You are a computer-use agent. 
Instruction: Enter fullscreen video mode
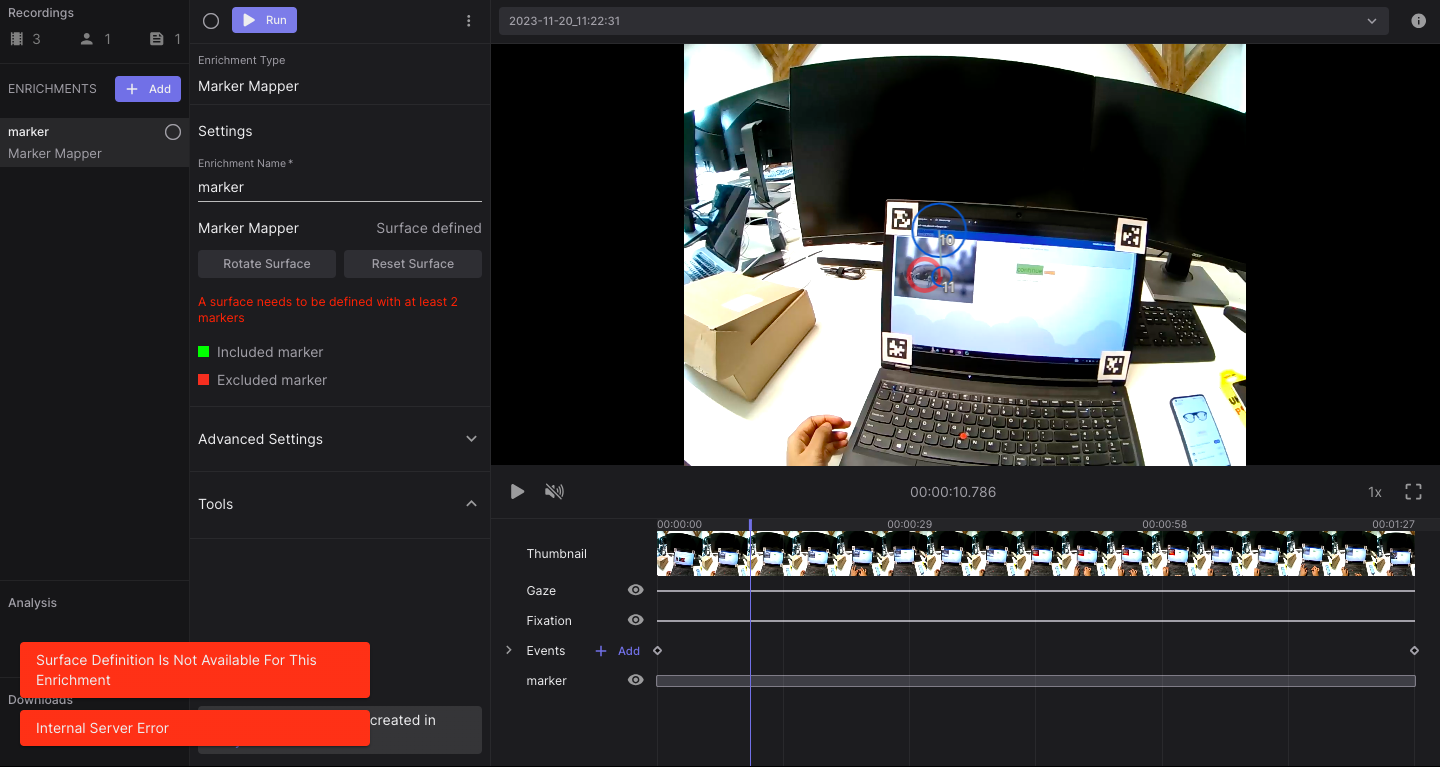pos(1413,492)
